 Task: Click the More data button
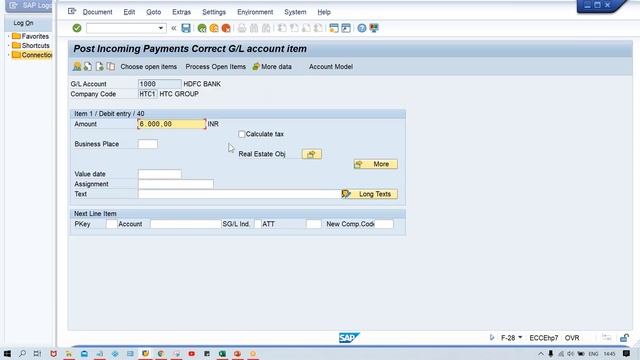(272, 67)
